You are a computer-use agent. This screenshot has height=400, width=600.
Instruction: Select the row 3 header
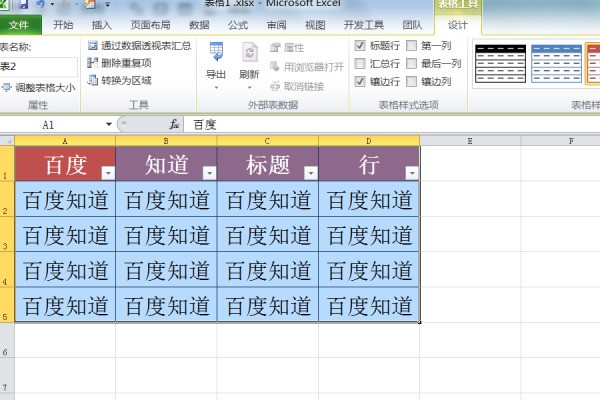pyautogui.click(x=7, y=237)
